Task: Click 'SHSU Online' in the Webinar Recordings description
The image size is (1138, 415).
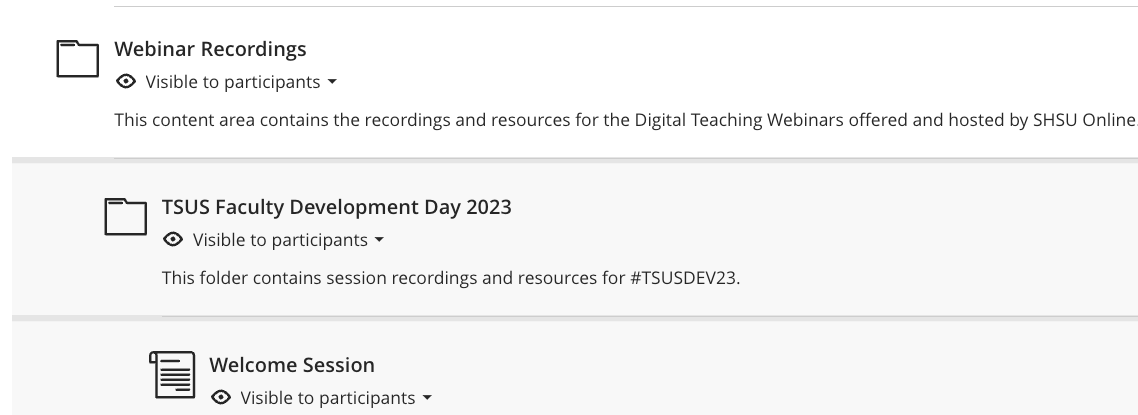Action: [x=1084, y=120]
